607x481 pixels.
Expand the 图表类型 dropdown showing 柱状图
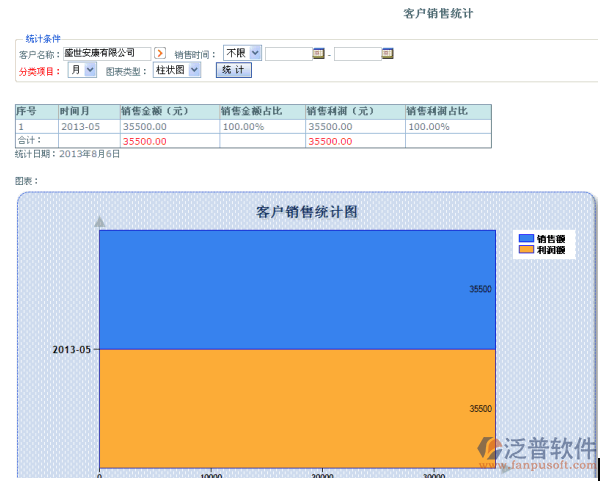click(177, 70)
